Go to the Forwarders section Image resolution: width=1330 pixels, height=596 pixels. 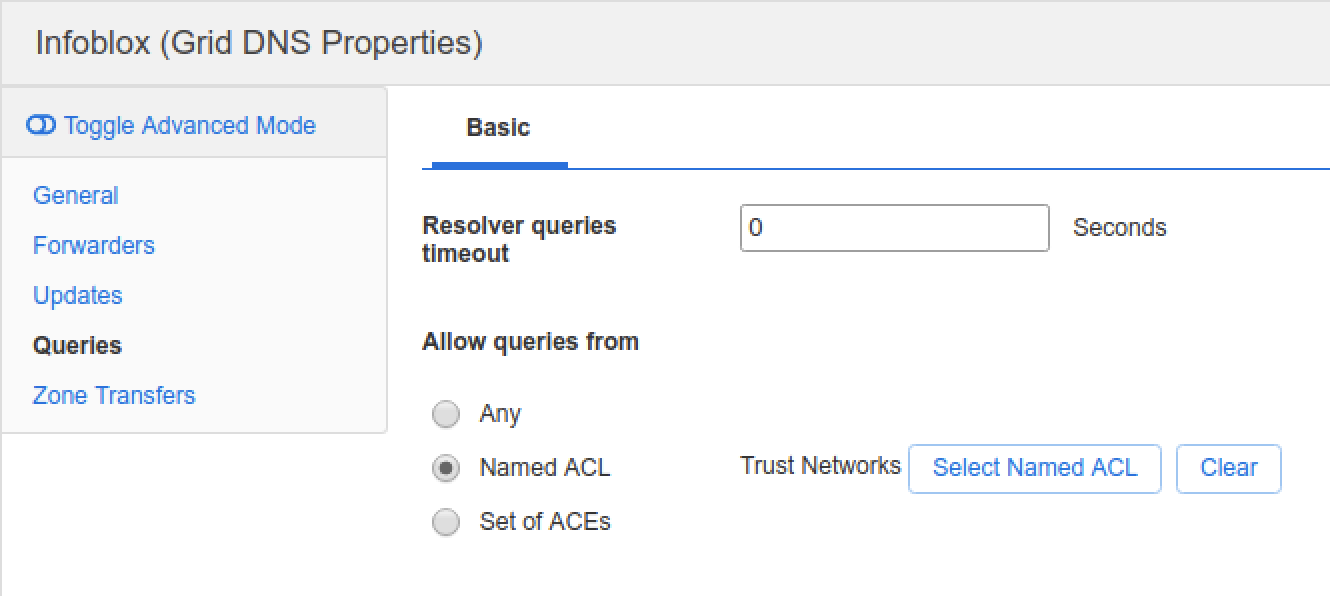(94, 246)
